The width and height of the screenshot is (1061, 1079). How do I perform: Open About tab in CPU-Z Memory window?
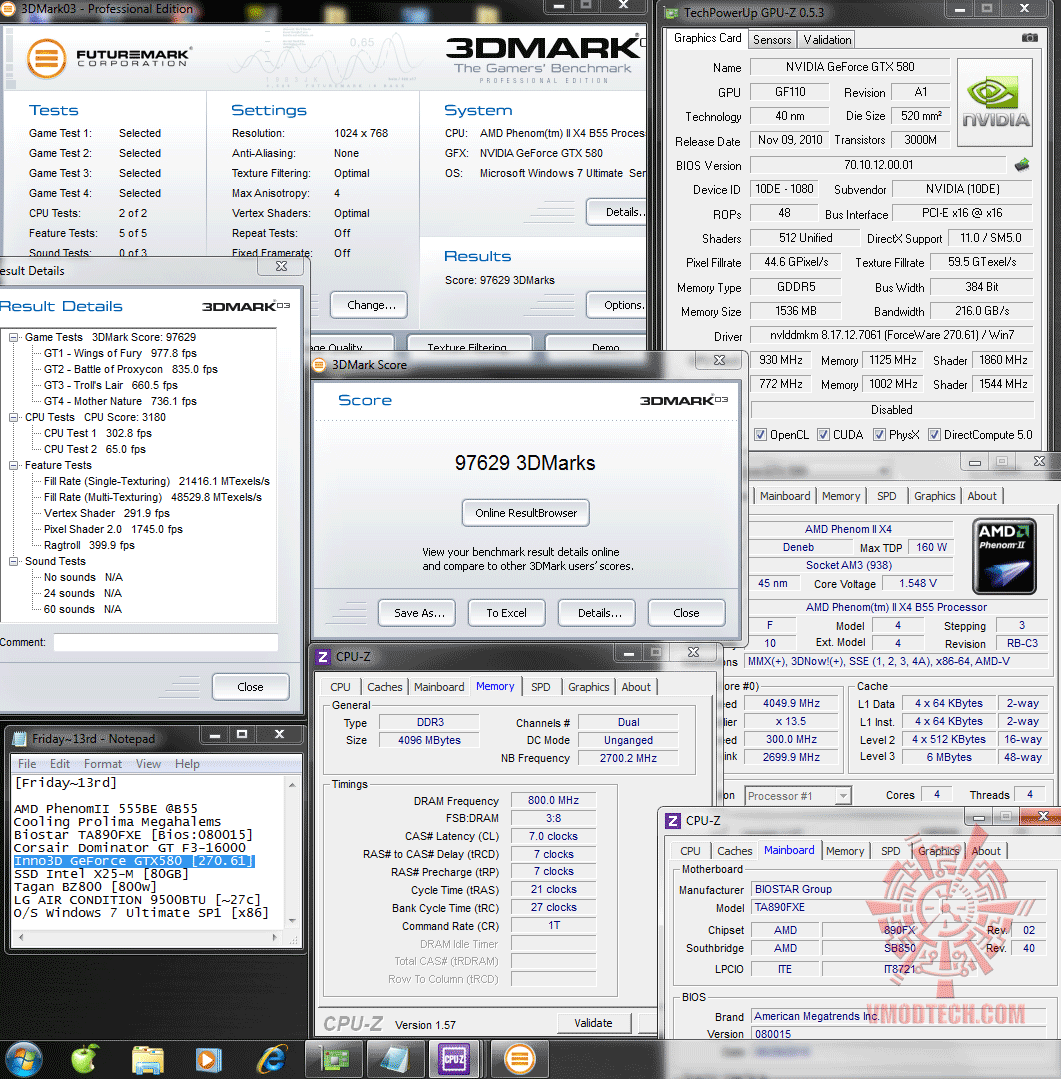[636, 687]
